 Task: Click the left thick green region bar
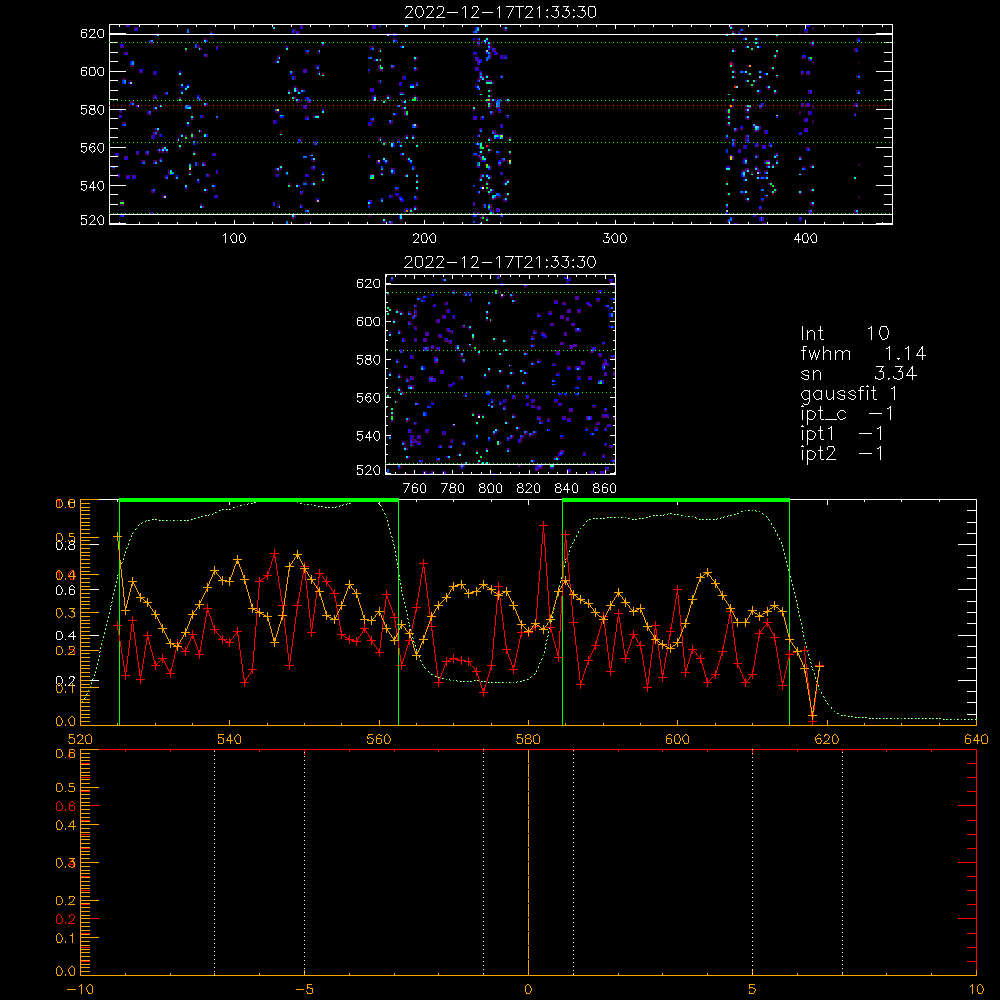click(x=259, y=500)
